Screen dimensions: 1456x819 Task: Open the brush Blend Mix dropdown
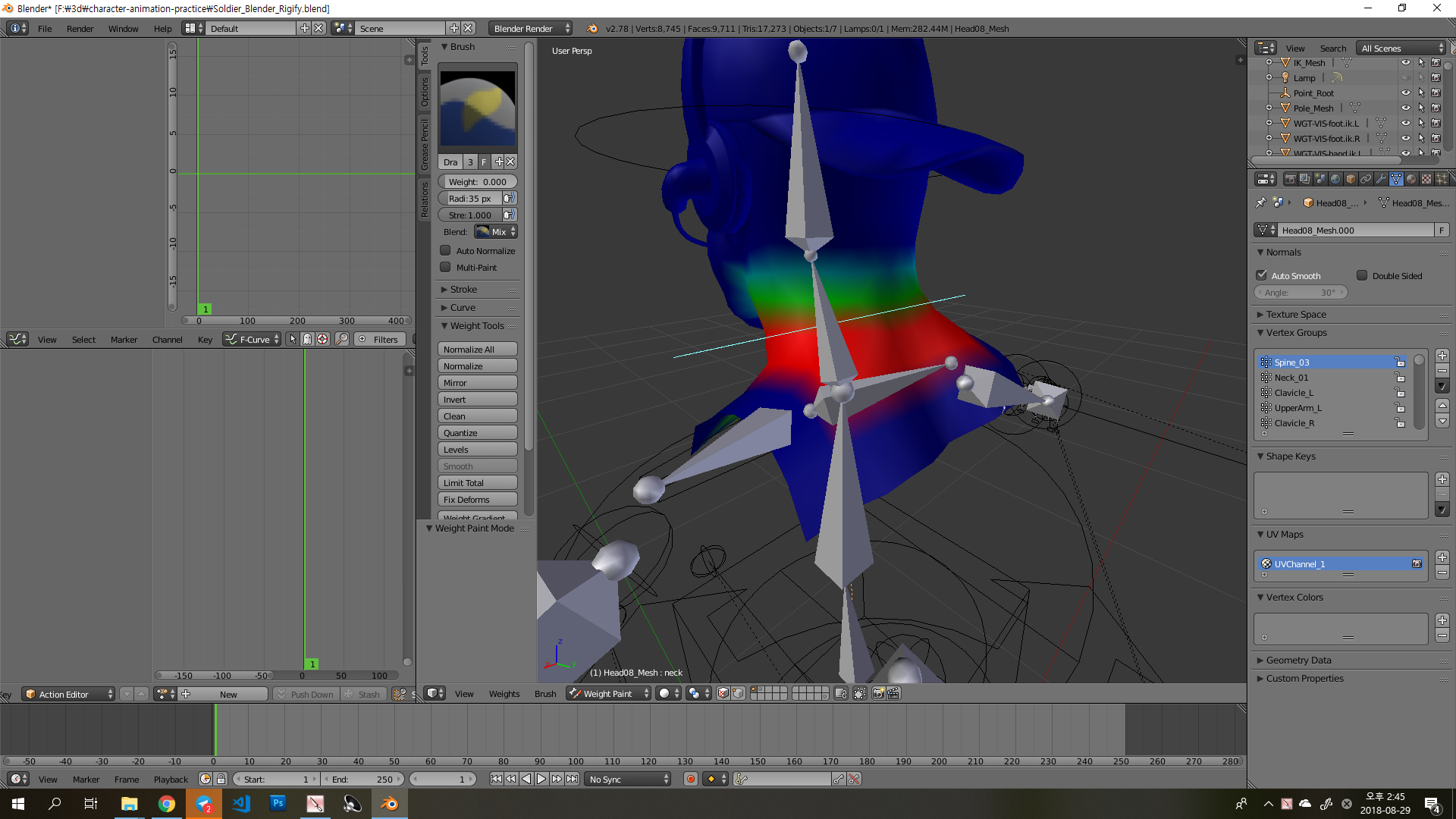pos(496,231)
